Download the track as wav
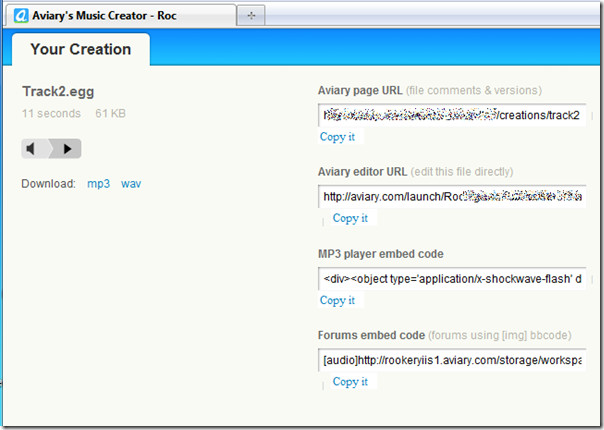Image resolution: width=604 pixels, height=430 pixels. coord(131,184)
